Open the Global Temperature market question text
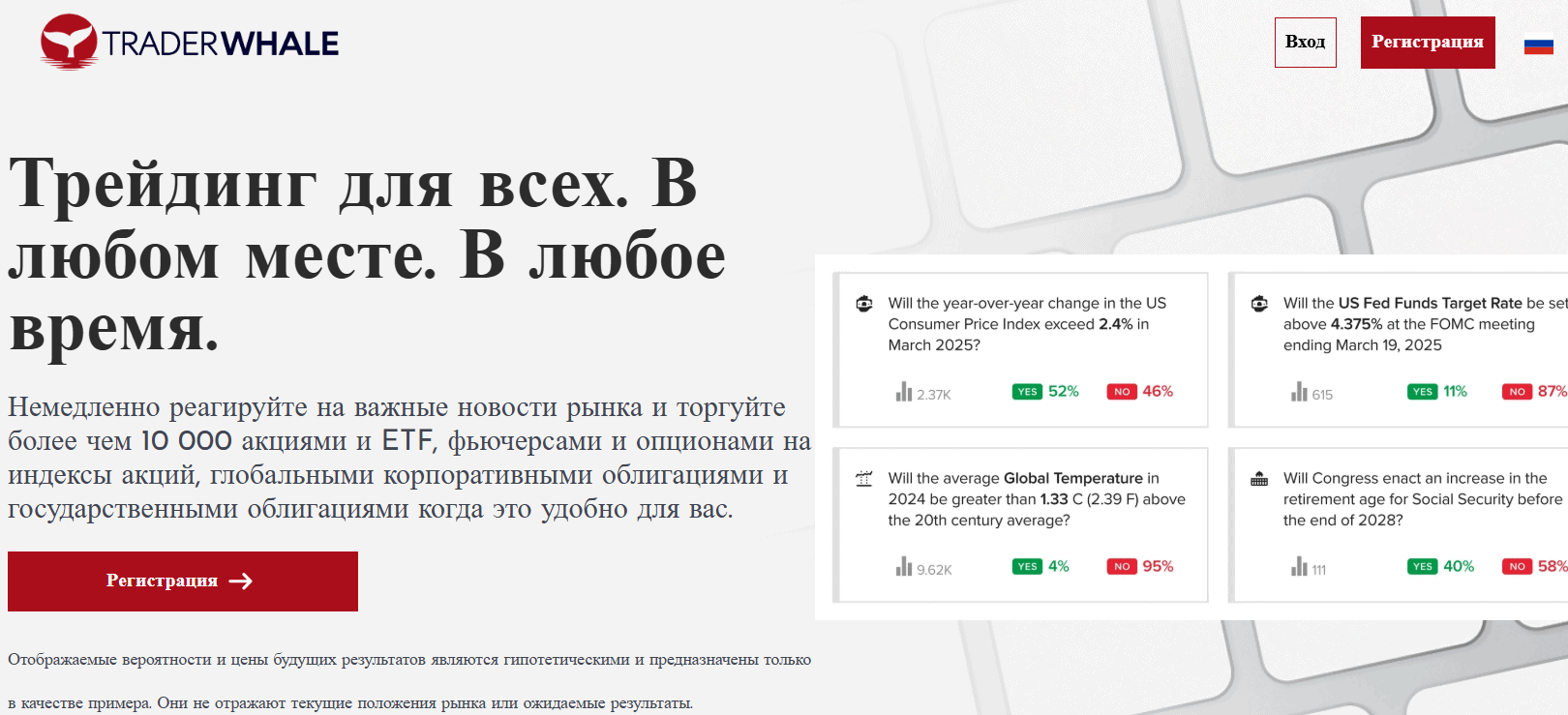Image resolution: width=1568 pixels, height=715 pixels. [x=1036, y=499]
